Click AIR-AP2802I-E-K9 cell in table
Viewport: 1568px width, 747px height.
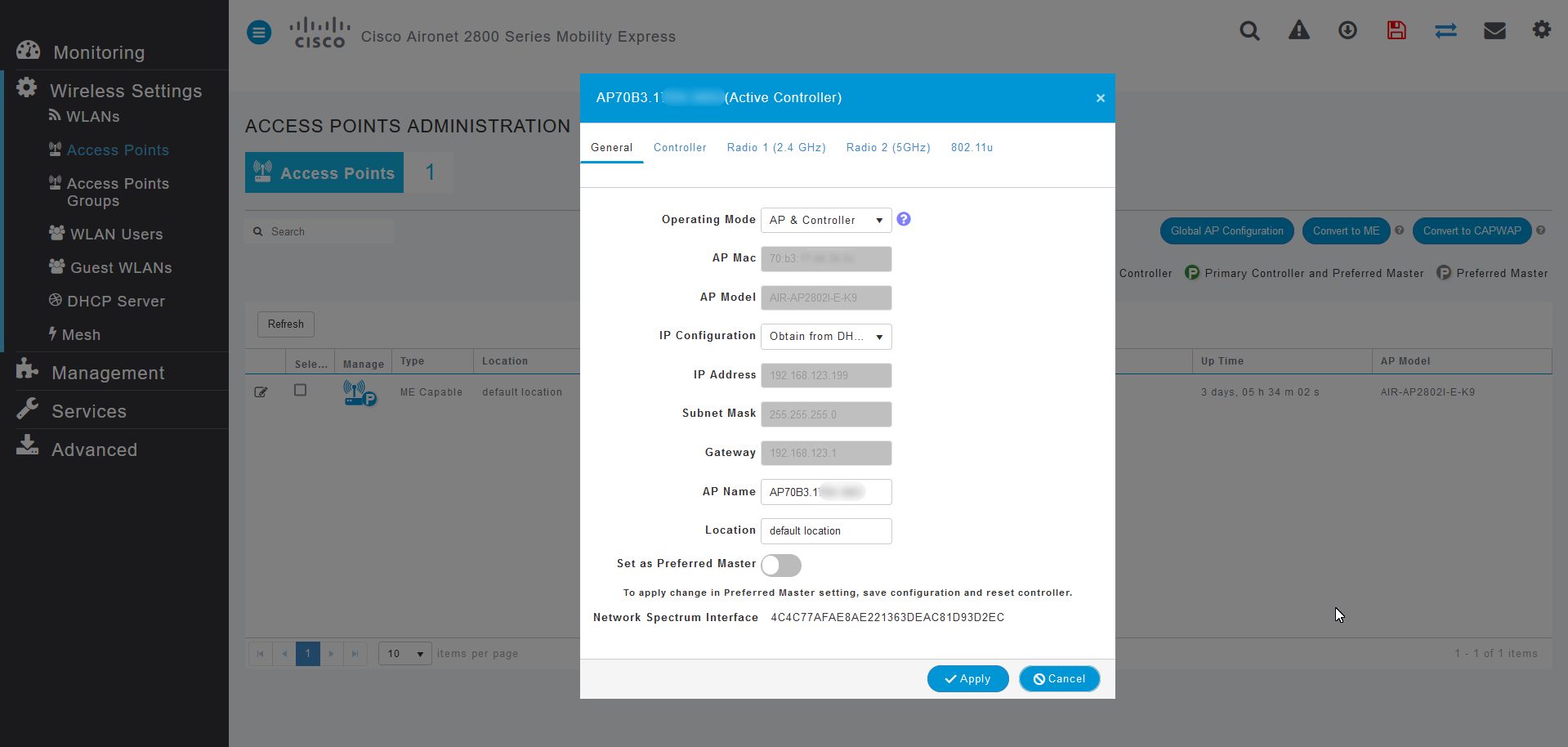point(1427,392)
